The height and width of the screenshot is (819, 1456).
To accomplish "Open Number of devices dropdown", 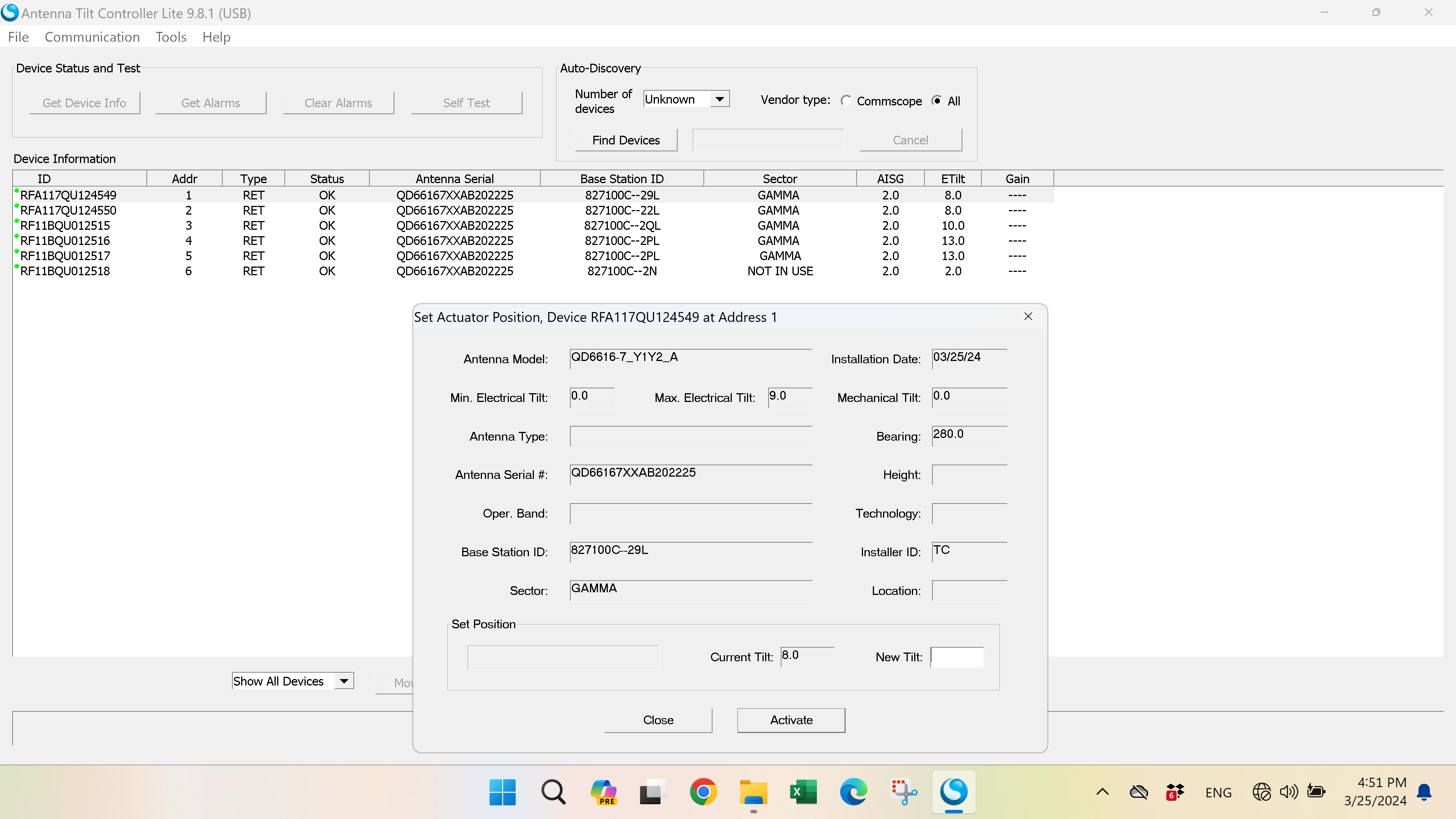I will click(720, 99).
